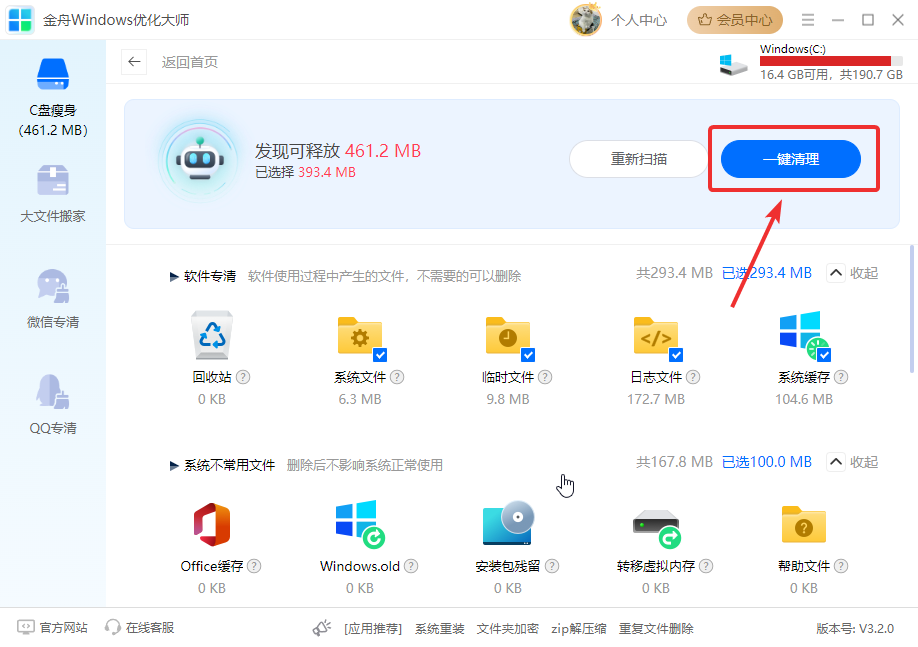The image size is (918, 647).
Task: Select the 回收站 recycle bin icon
Action: (212, 334)
